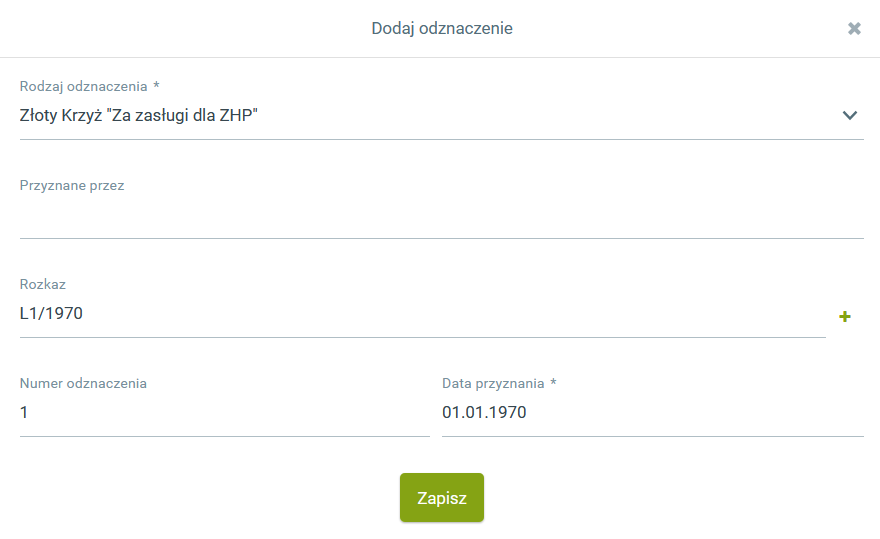Select the Numer odznaczenia input field
The image size is (880, 539).
(x=224, y=412)
